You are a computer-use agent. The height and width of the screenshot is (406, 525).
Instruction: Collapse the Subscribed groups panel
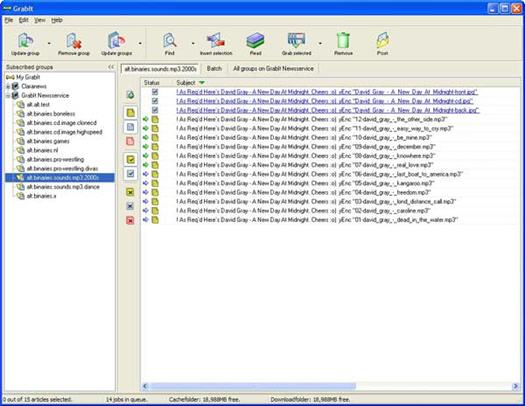tap(111, 67)
